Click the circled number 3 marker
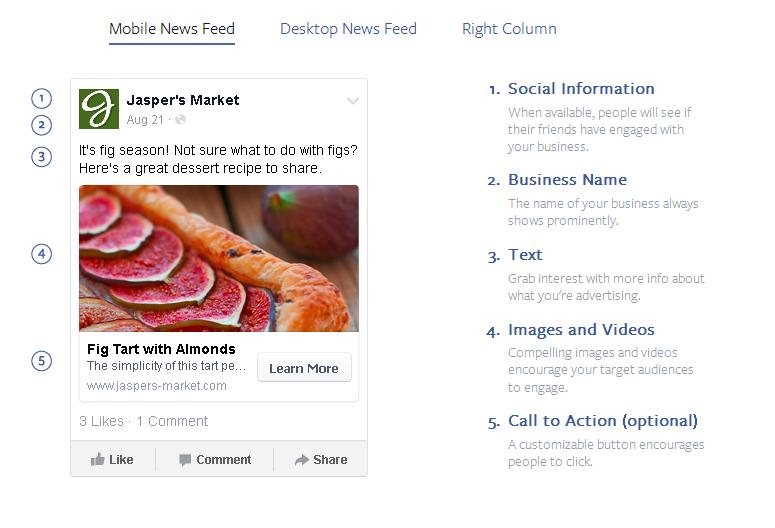 click(x=41, y=156)
